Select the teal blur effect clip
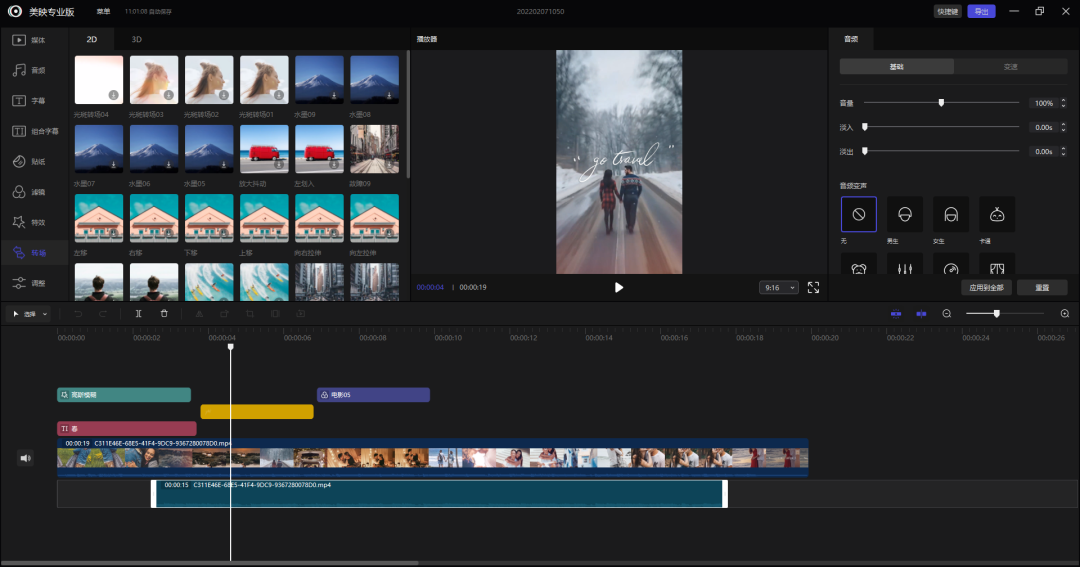The width and height of the screenshot is (1080, 567). pos(124,395)
